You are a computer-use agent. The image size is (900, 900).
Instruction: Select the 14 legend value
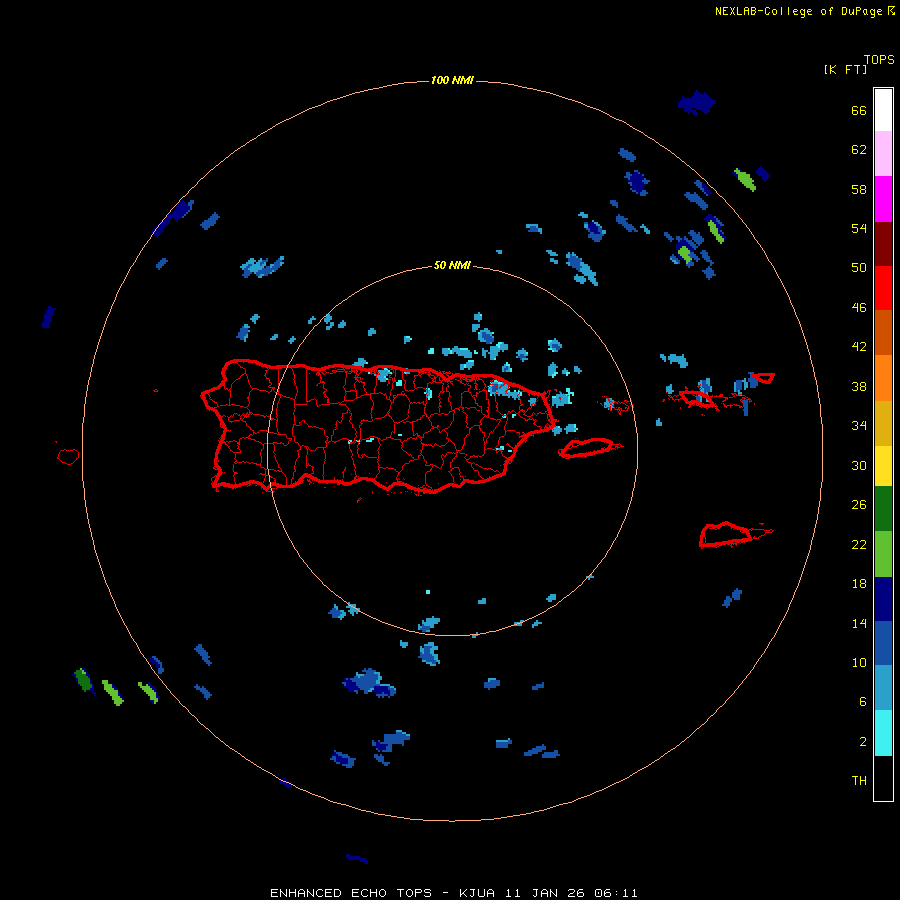(859, 623)
